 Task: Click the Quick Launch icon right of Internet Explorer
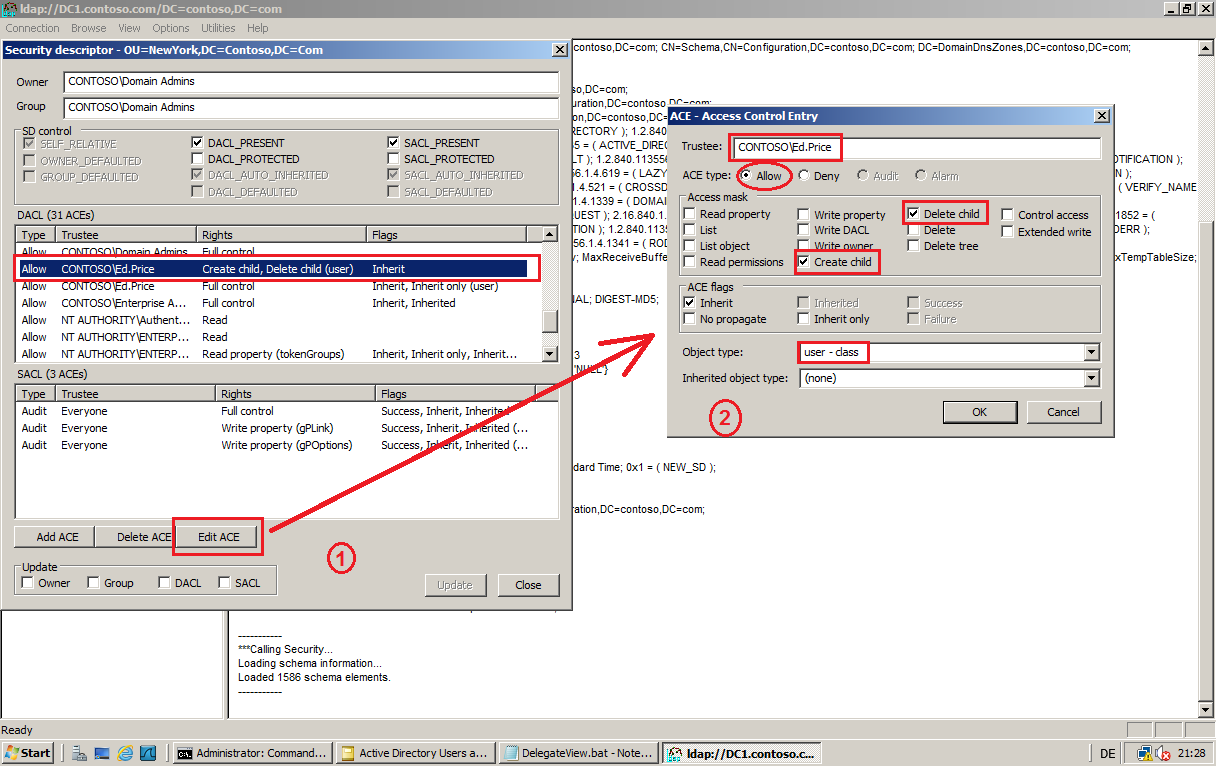point(148,753)
